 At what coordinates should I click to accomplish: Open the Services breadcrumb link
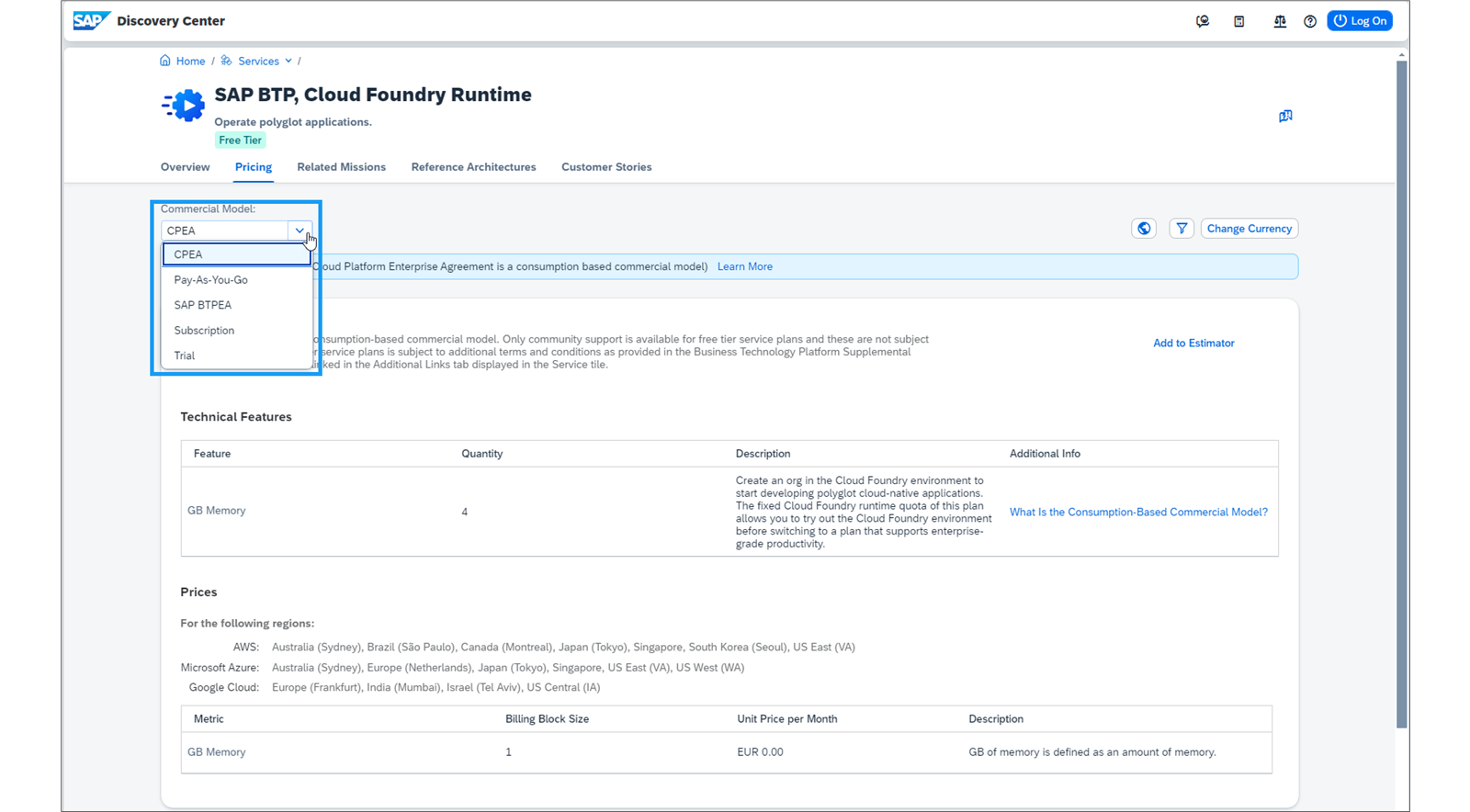[x=258, y=61]
